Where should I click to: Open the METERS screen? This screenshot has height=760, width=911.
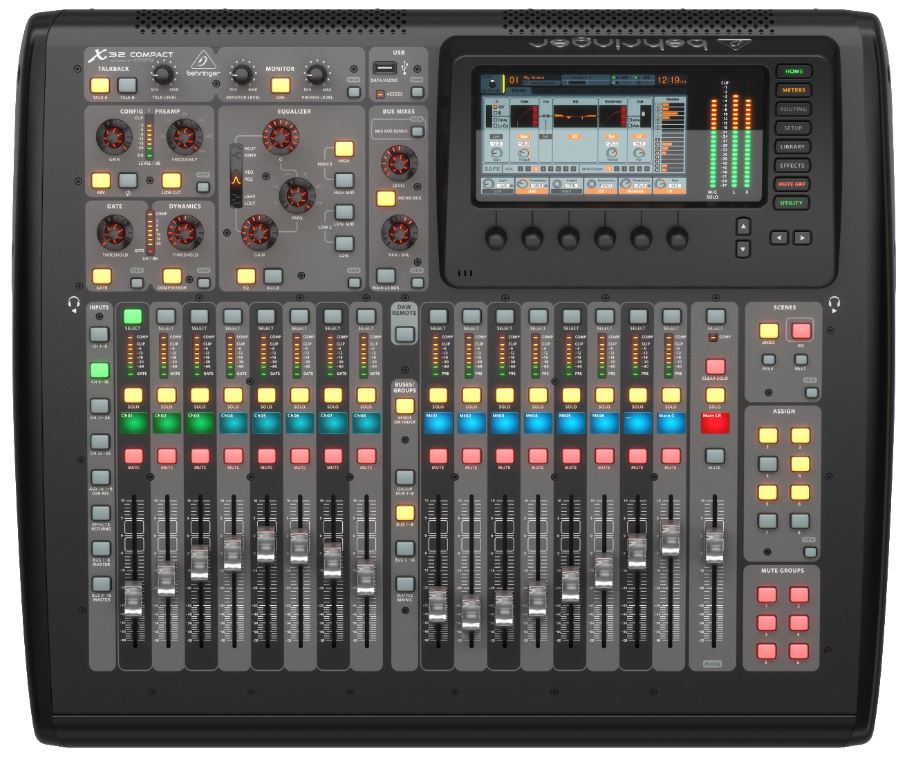pyautogui.click(x=793, y=90)
